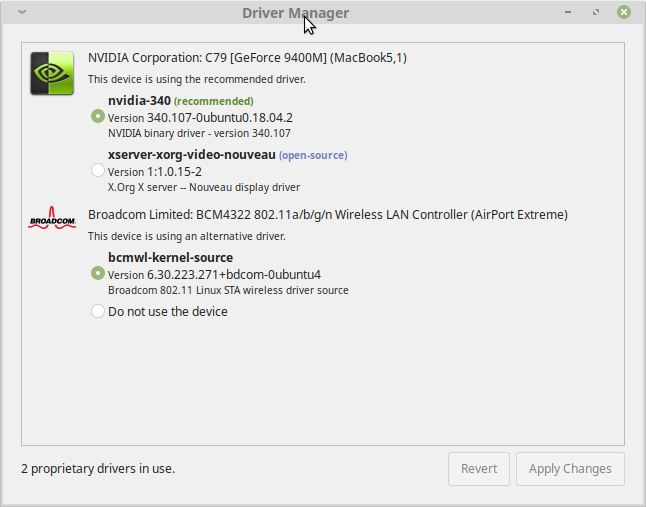Click the Revert button
This screenshot has width=646, height=507.
tap(479, 469)
